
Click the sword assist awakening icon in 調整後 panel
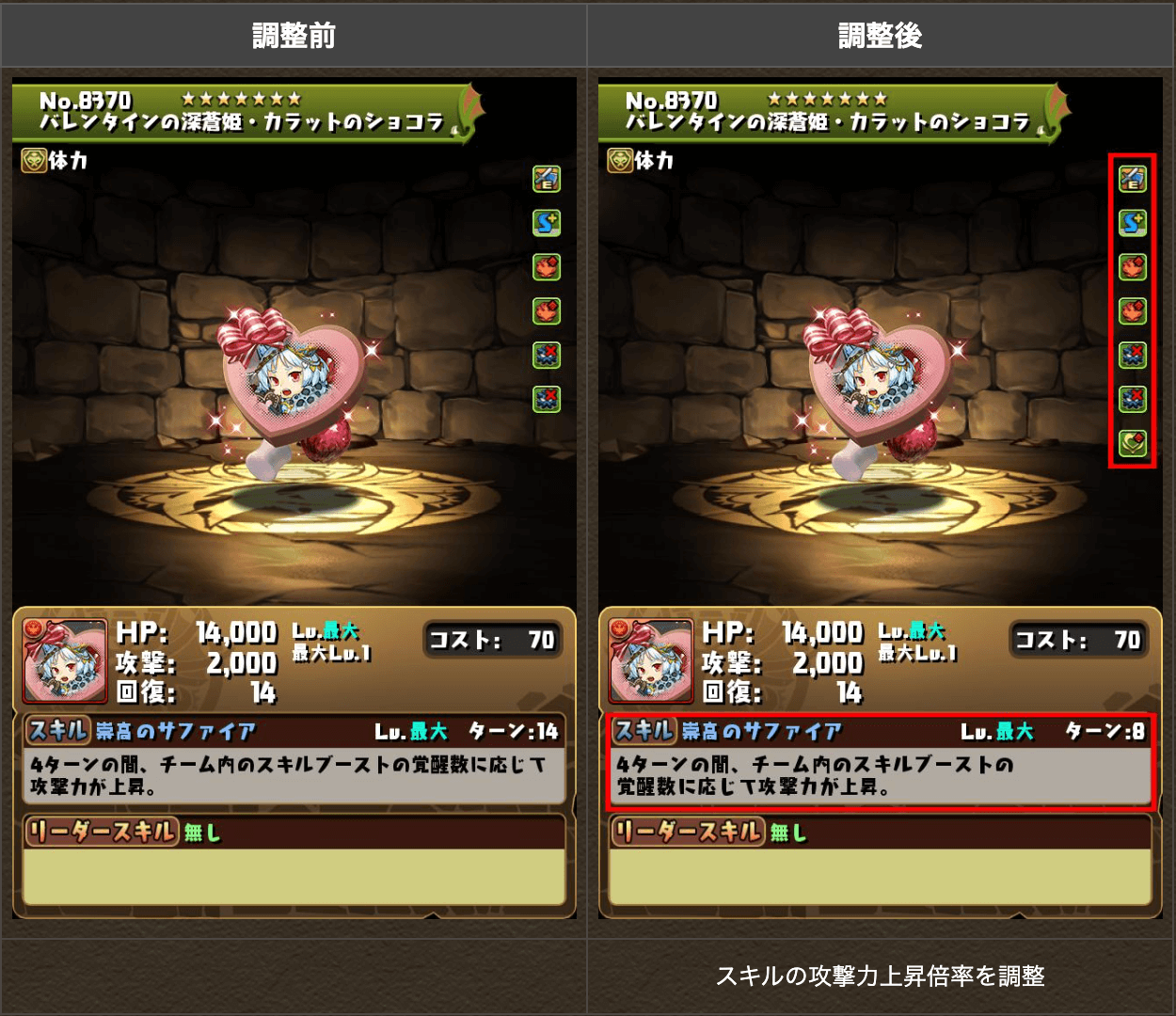[1133, 178]
